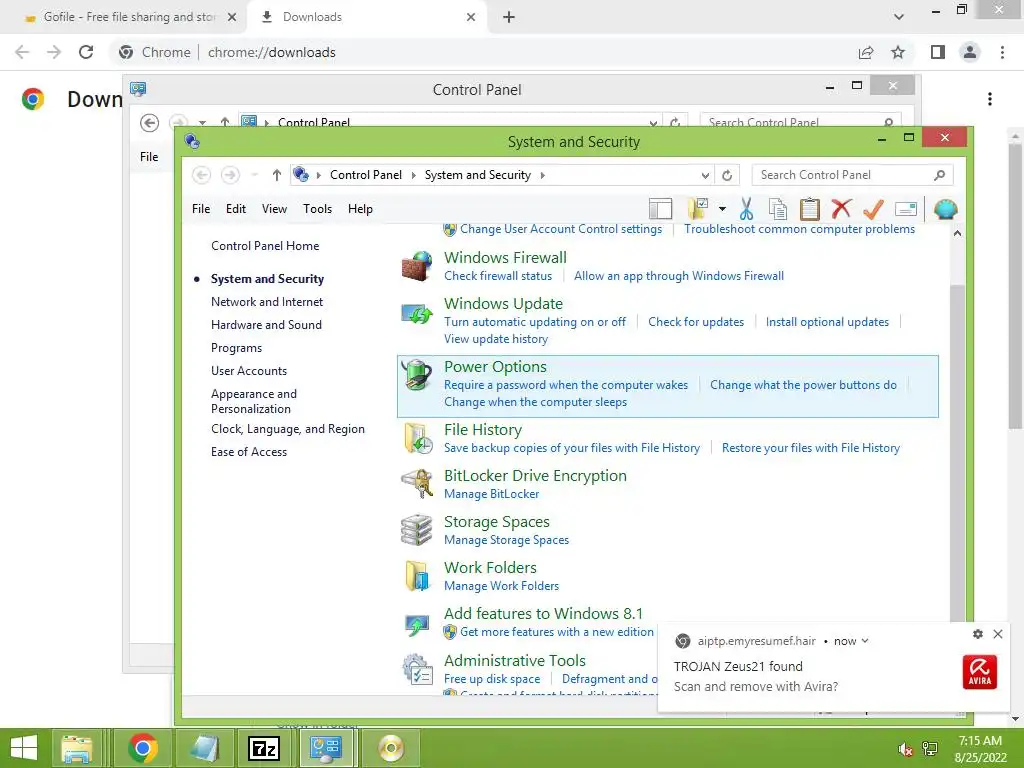This screenshot has width=1024, height=768.
Task: Click the Move to folder toolbar icon
Action: (698, 209)
